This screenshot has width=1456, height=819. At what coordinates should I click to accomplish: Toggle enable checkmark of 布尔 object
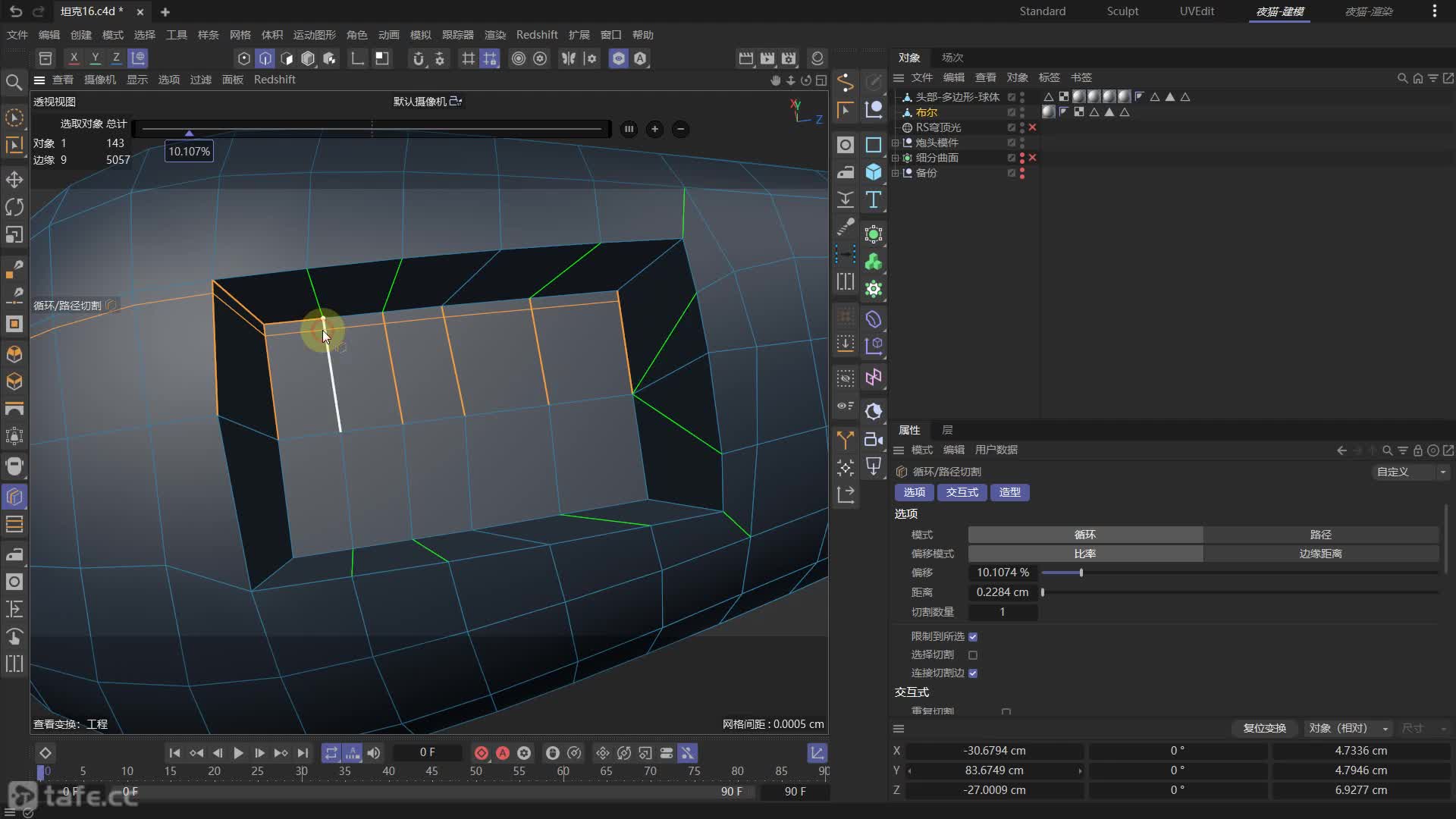(1011, 112)
